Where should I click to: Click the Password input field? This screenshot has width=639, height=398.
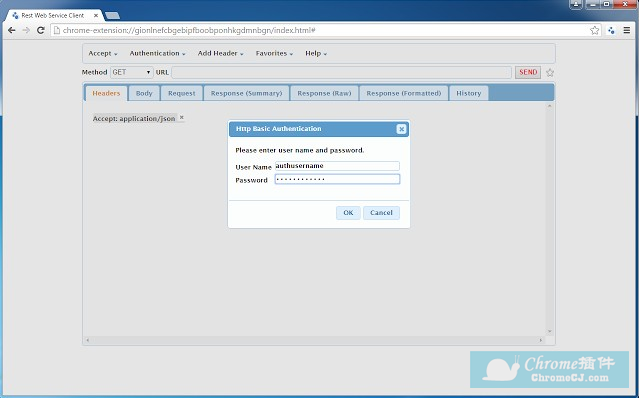(337, 179)
